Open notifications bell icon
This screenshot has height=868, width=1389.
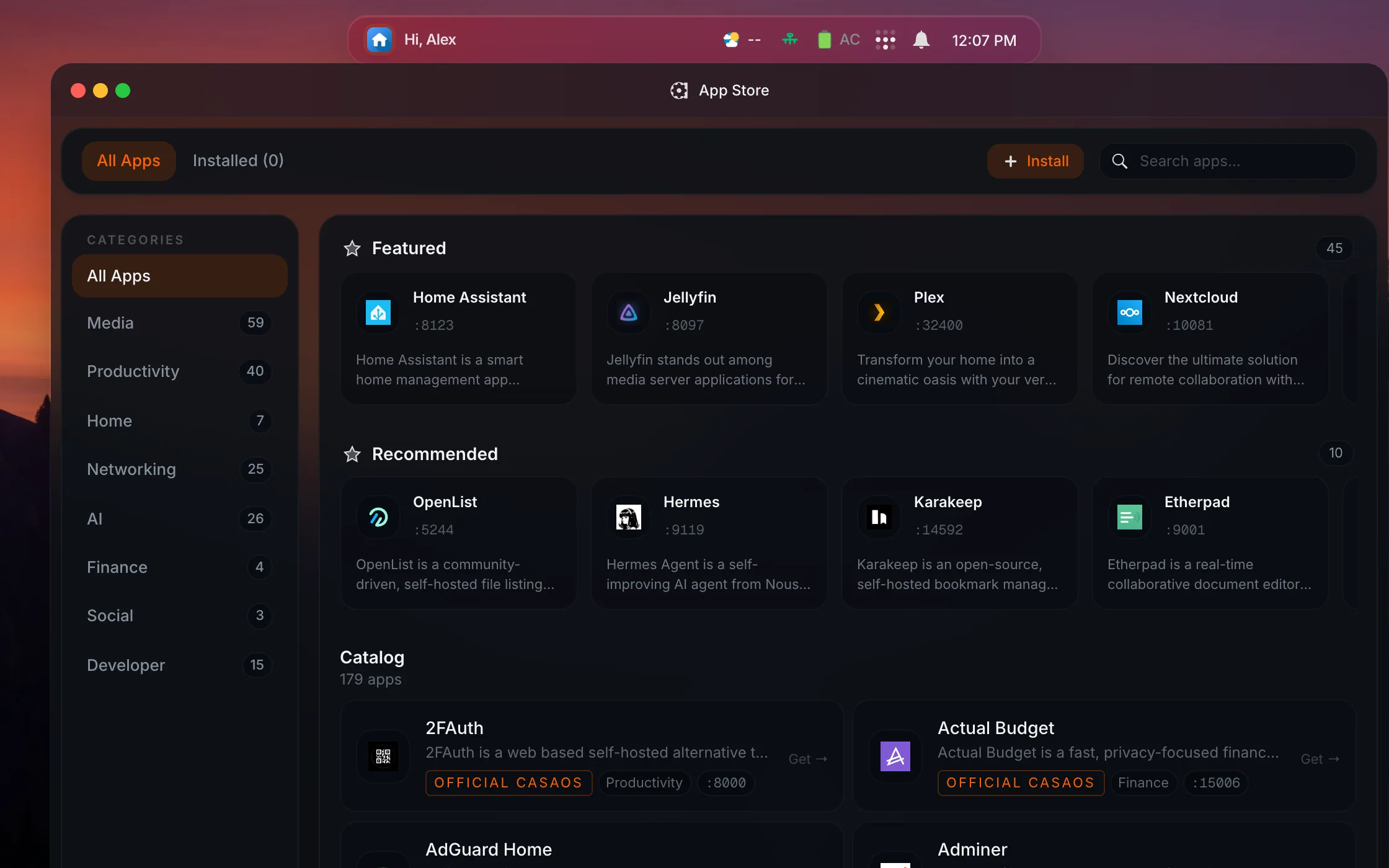[x=921, y=40]
